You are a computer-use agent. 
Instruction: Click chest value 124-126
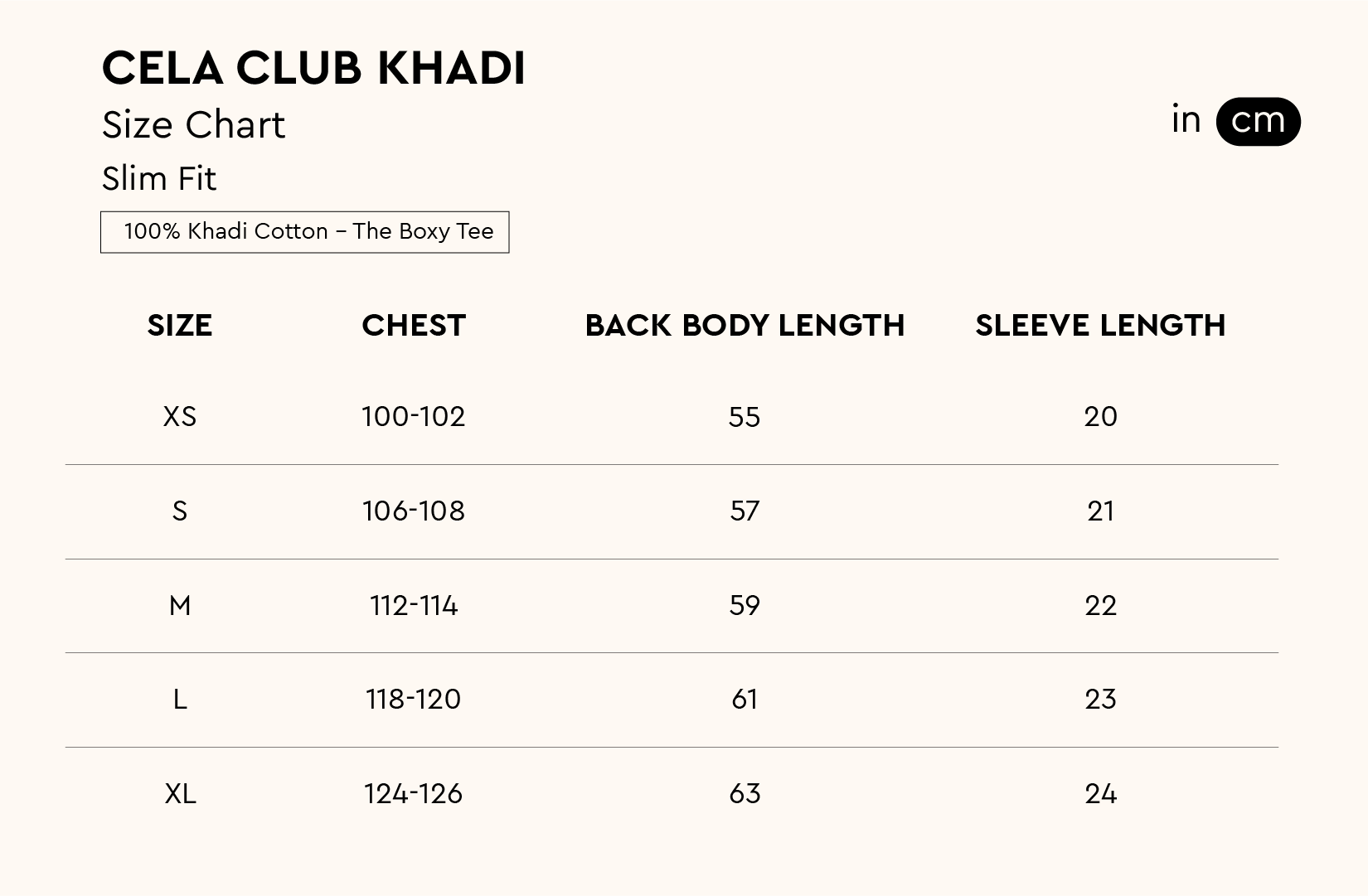pyautogui.click(x=414, y=795)
